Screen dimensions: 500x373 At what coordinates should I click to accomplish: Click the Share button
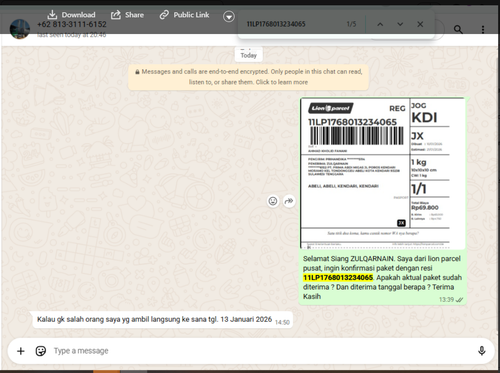(x=127, y=15)
